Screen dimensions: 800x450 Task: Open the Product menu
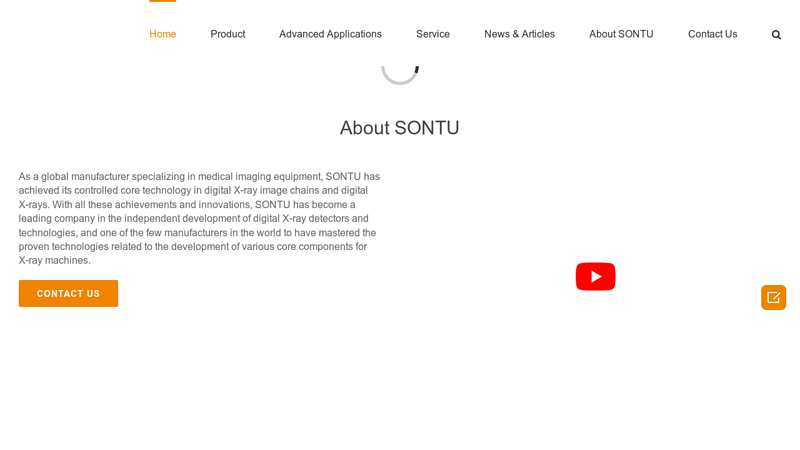228,34
